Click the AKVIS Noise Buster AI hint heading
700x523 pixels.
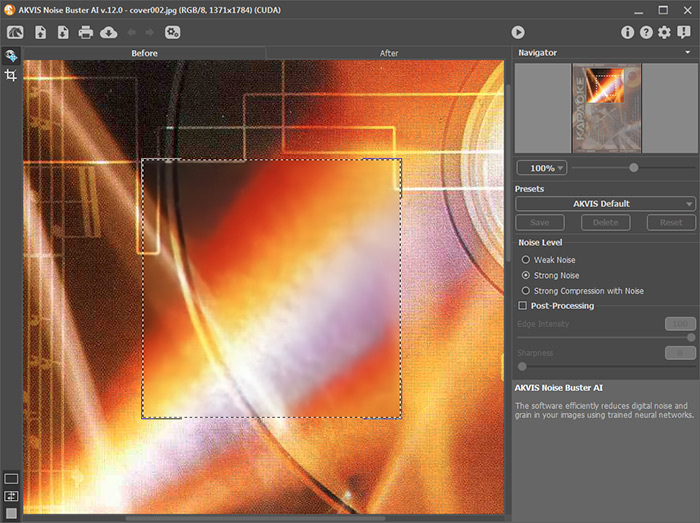(558, 388)
